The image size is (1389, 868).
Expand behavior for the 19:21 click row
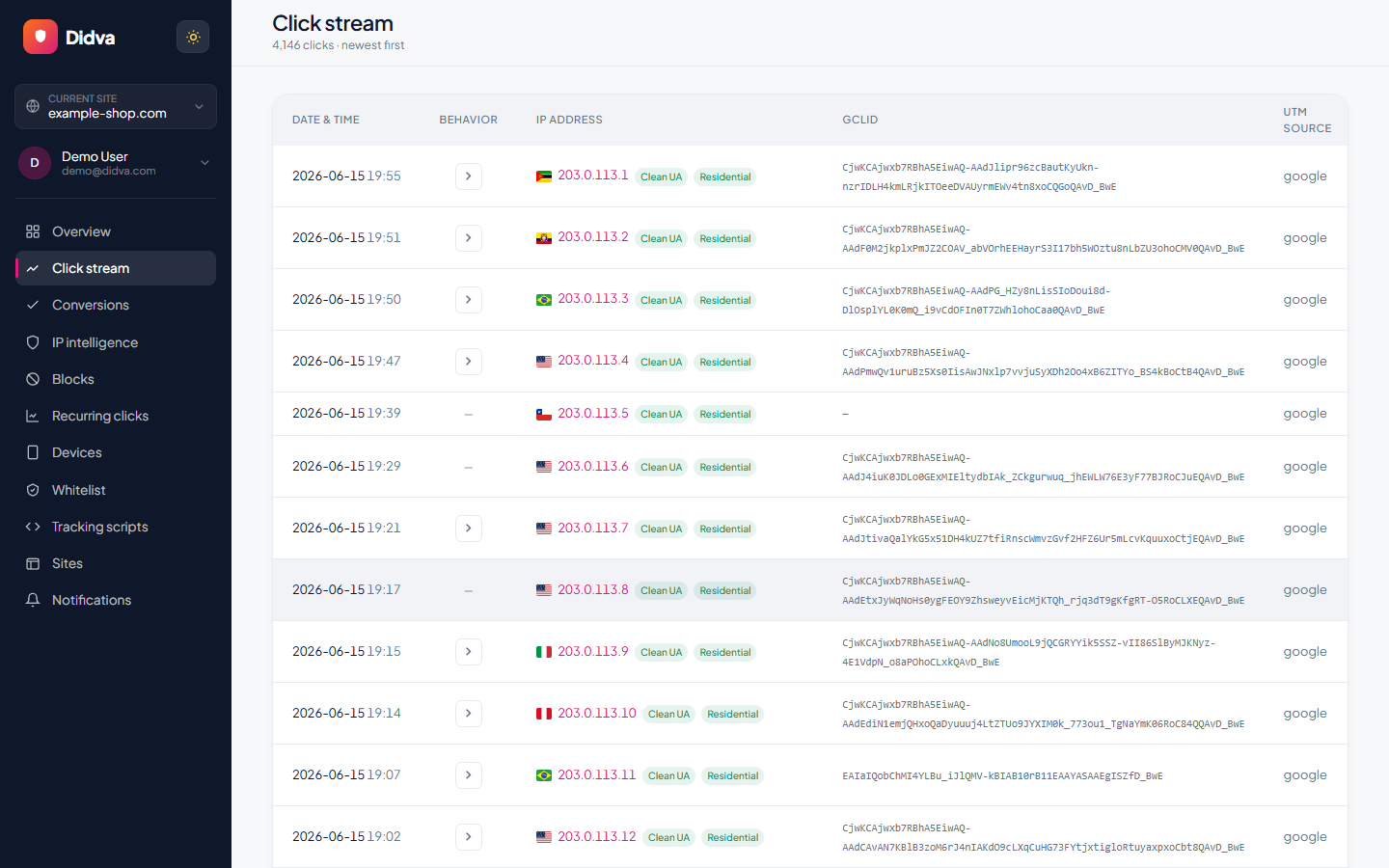tap(469, 529)
